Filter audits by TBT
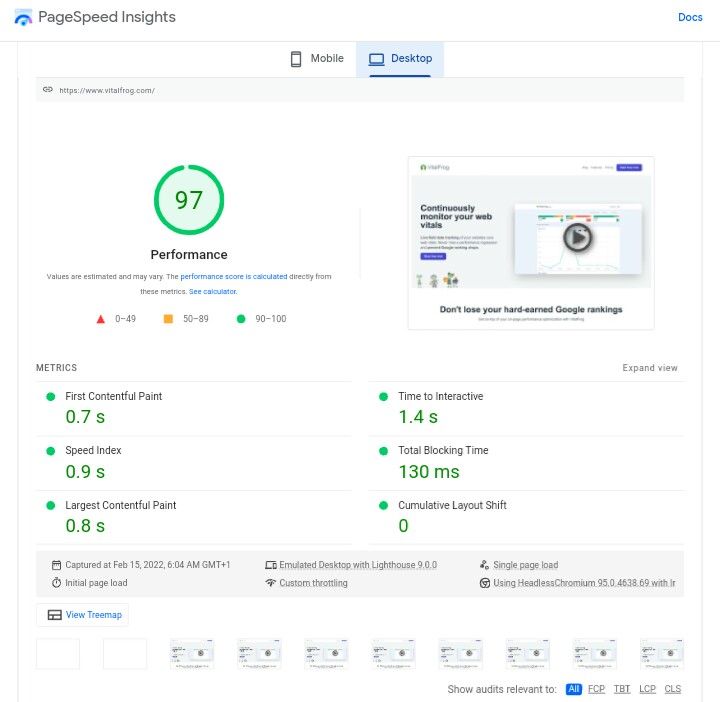720x702 pixels. tap(622, 689)
